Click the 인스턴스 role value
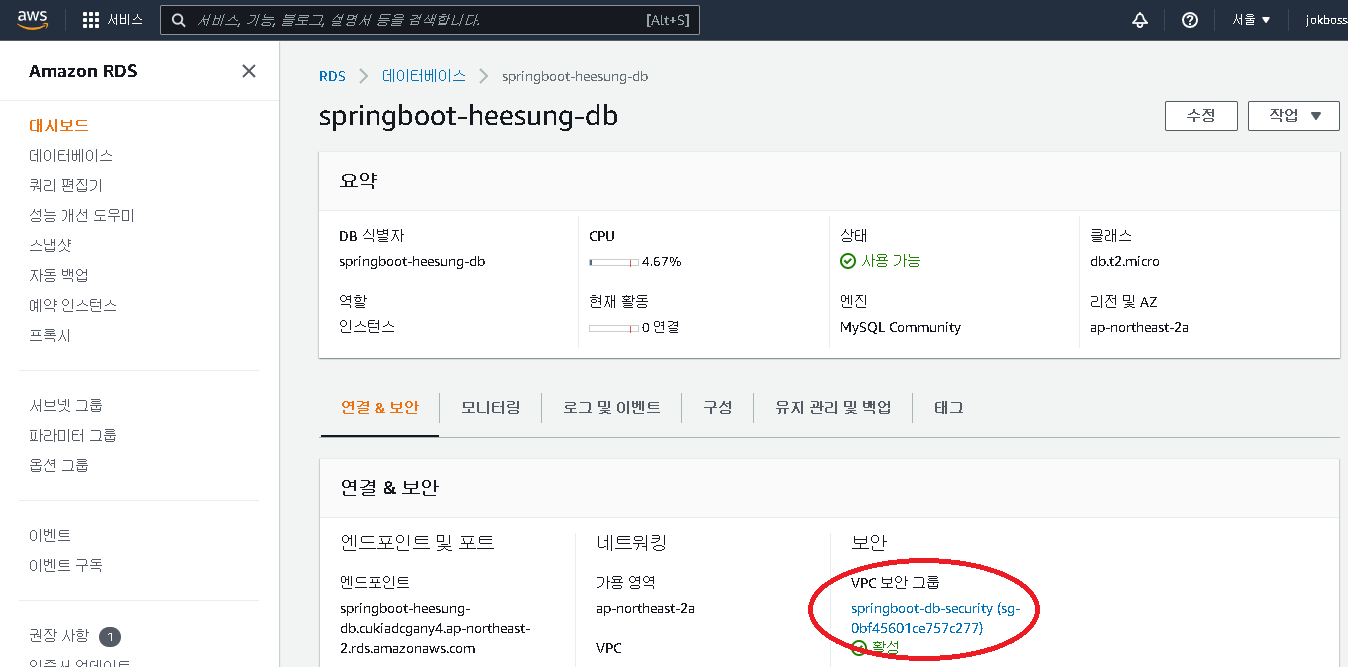Image resolution: width=1348 pixels, height=667 pixels. (367, 328)
